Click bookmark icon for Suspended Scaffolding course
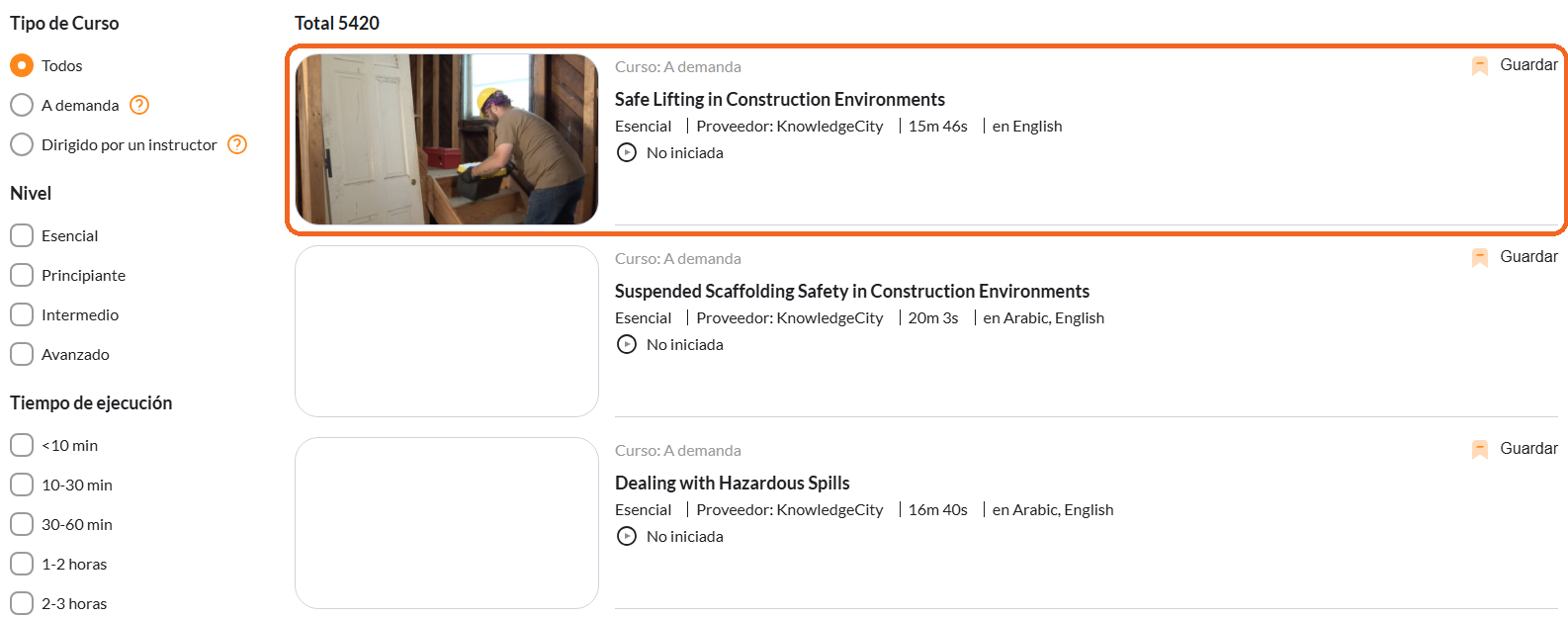 click(x=1480, y=258)
